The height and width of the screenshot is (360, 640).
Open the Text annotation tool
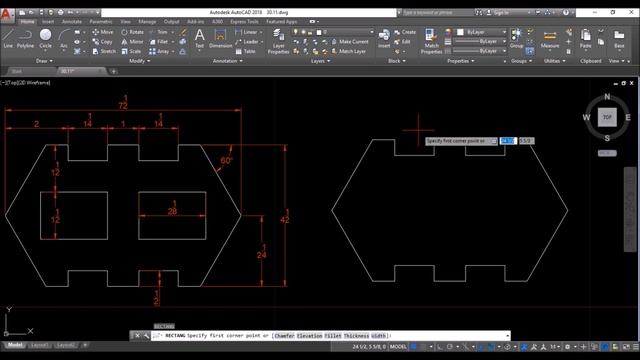click(x=199, y=39)
